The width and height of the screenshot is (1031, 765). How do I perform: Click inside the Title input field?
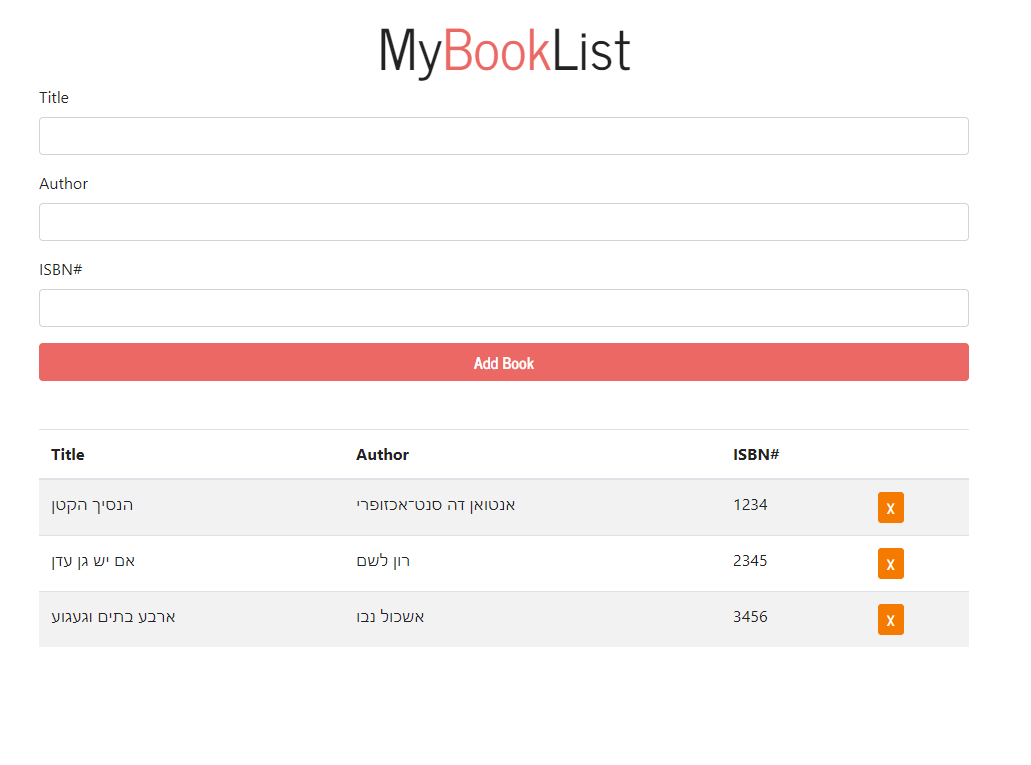tap(503, 135)
